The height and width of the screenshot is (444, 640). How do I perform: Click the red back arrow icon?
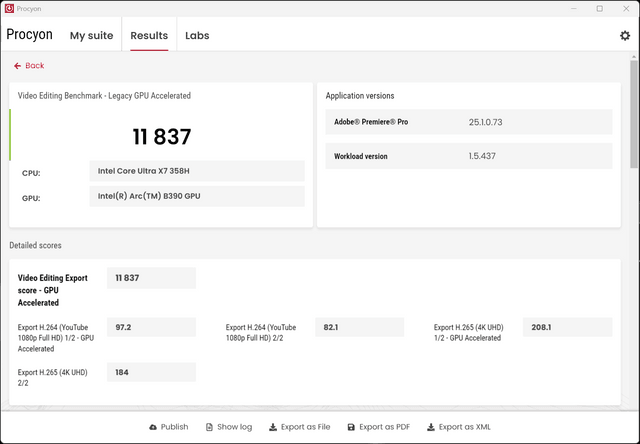17,66
